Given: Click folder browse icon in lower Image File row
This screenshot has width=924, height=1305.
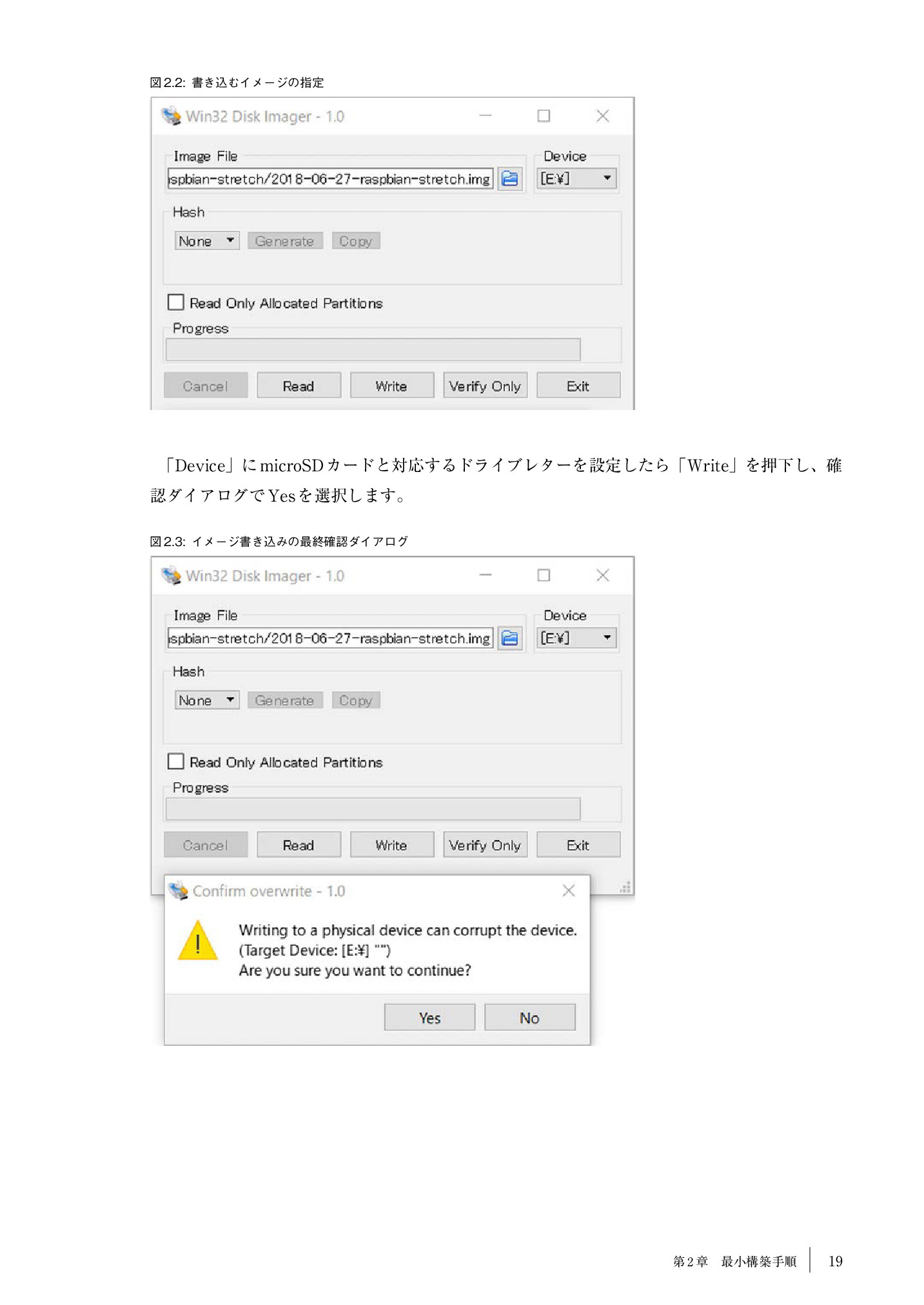Looking at the screenshot, I should point(509,638).
